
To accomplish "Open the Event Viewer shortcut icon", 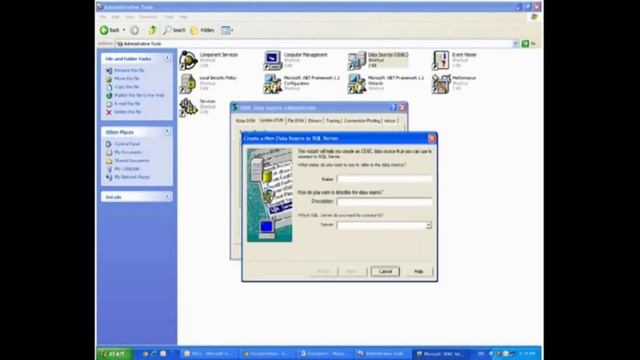I will [441, 60].
